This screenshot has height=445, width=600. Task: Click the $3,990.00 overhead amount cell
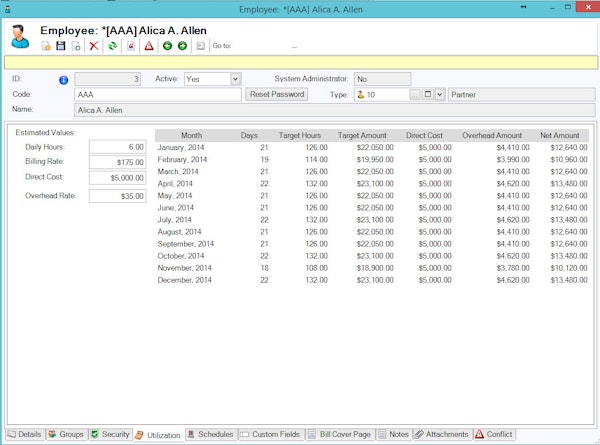[513, 160]
